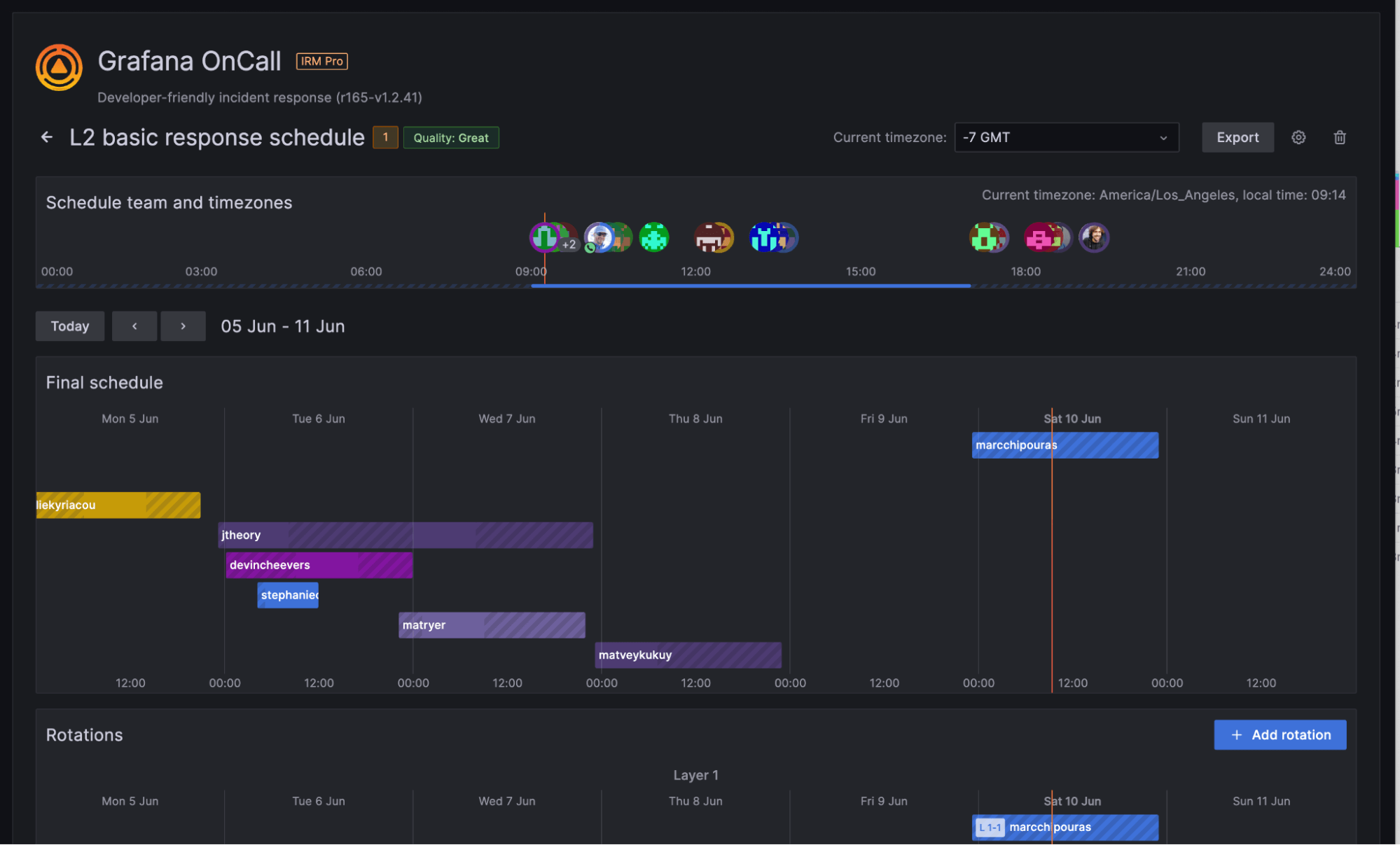
Task: Click the real-photo user avatar on the team timeline
Action: click(1094, 238)
